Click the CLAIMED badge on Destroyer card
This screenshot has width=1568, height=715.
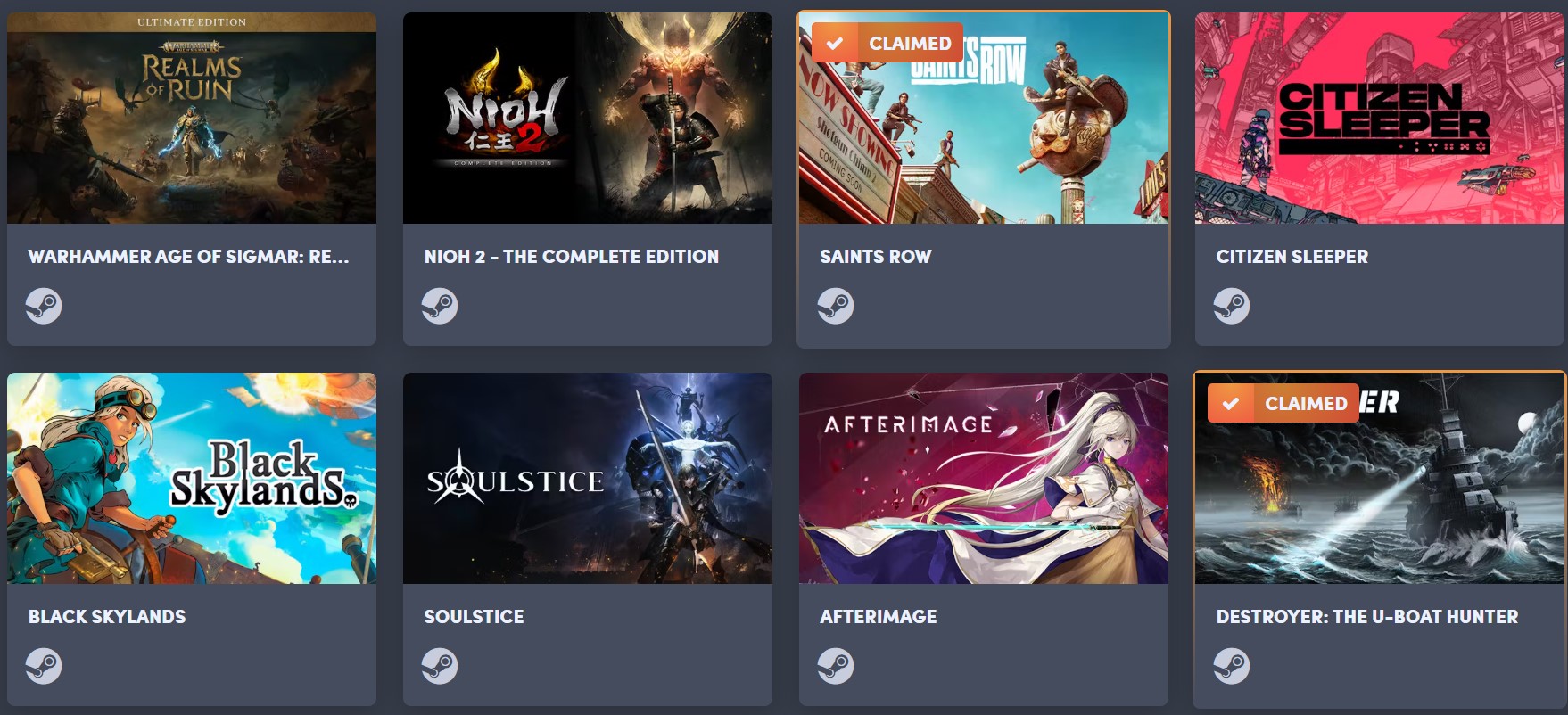[1283, 403]
